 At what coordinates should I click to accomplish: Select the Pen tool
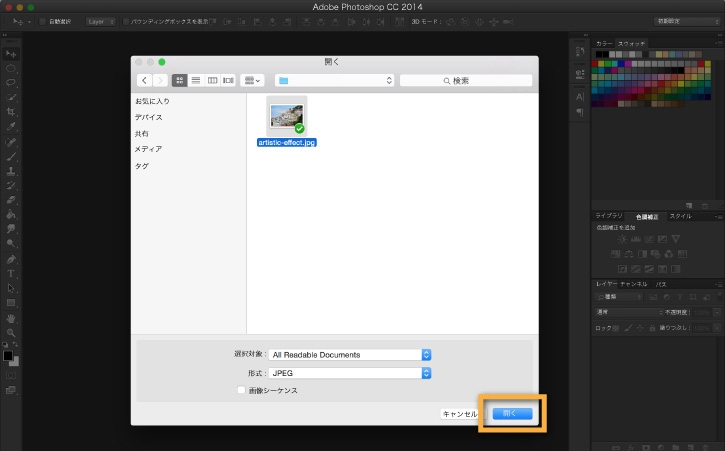click(x=11, y=259)
